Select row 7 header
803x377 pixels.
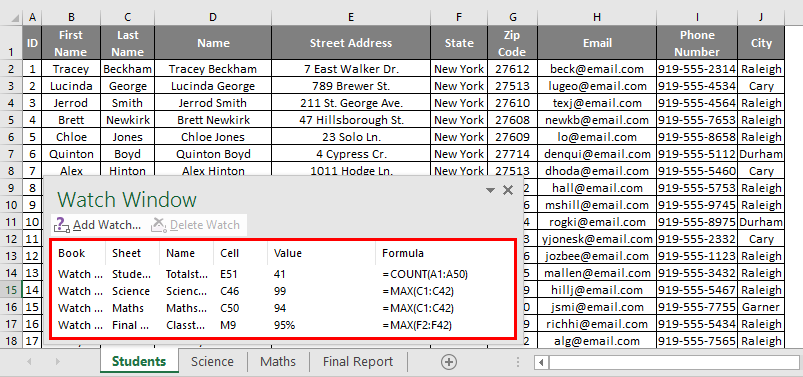(x=11, y=154)
